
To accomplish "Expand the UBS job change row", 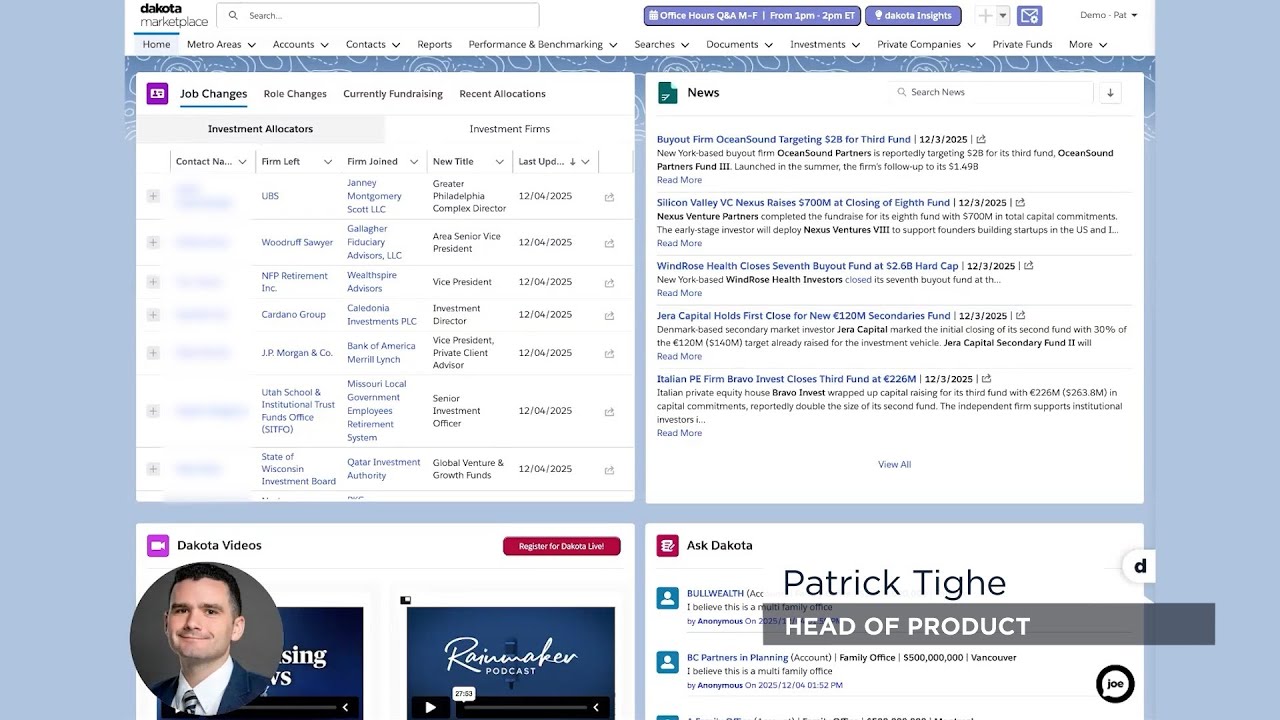I will pyautogui.click(x=153, y=196).
